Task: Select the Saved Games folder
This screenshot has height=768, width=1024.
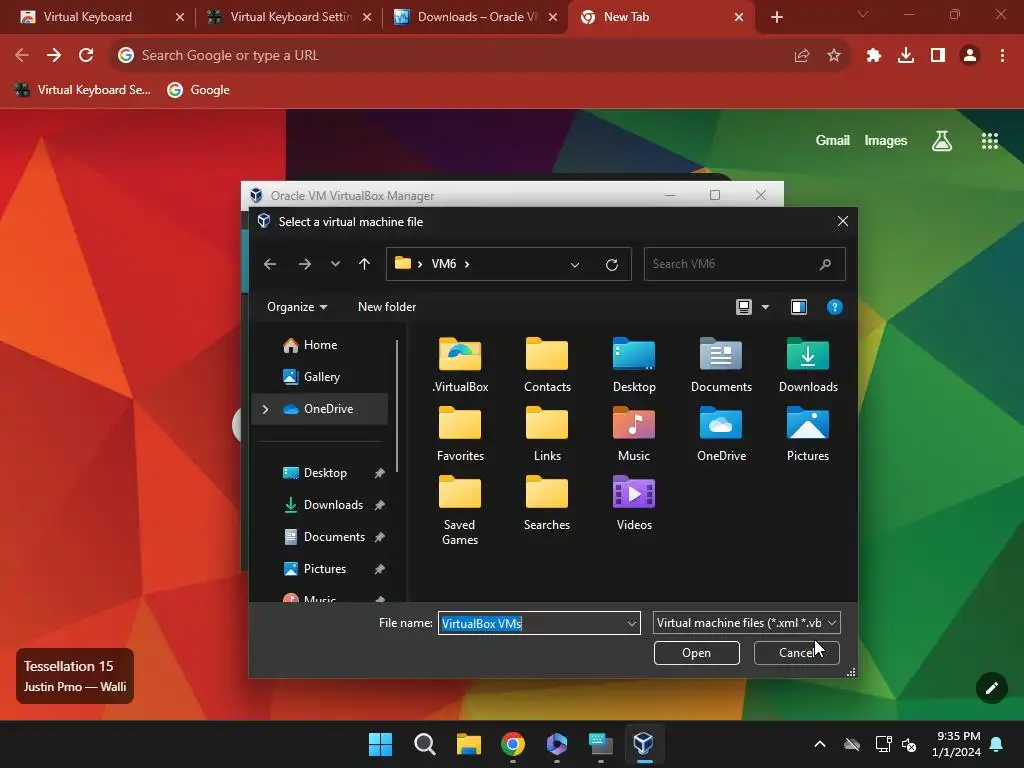Action: tap(460, 511)
